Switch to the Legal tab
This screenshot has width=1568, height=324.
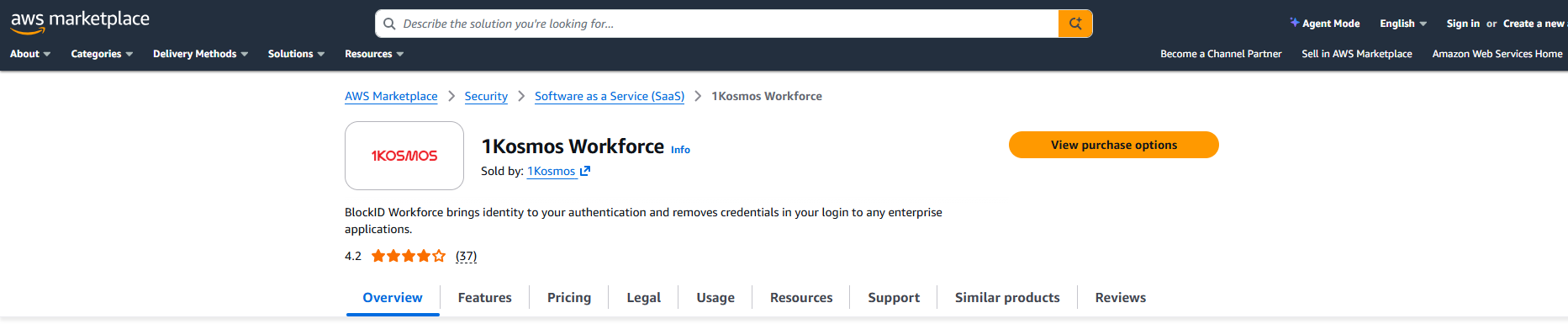pos(644,298)
